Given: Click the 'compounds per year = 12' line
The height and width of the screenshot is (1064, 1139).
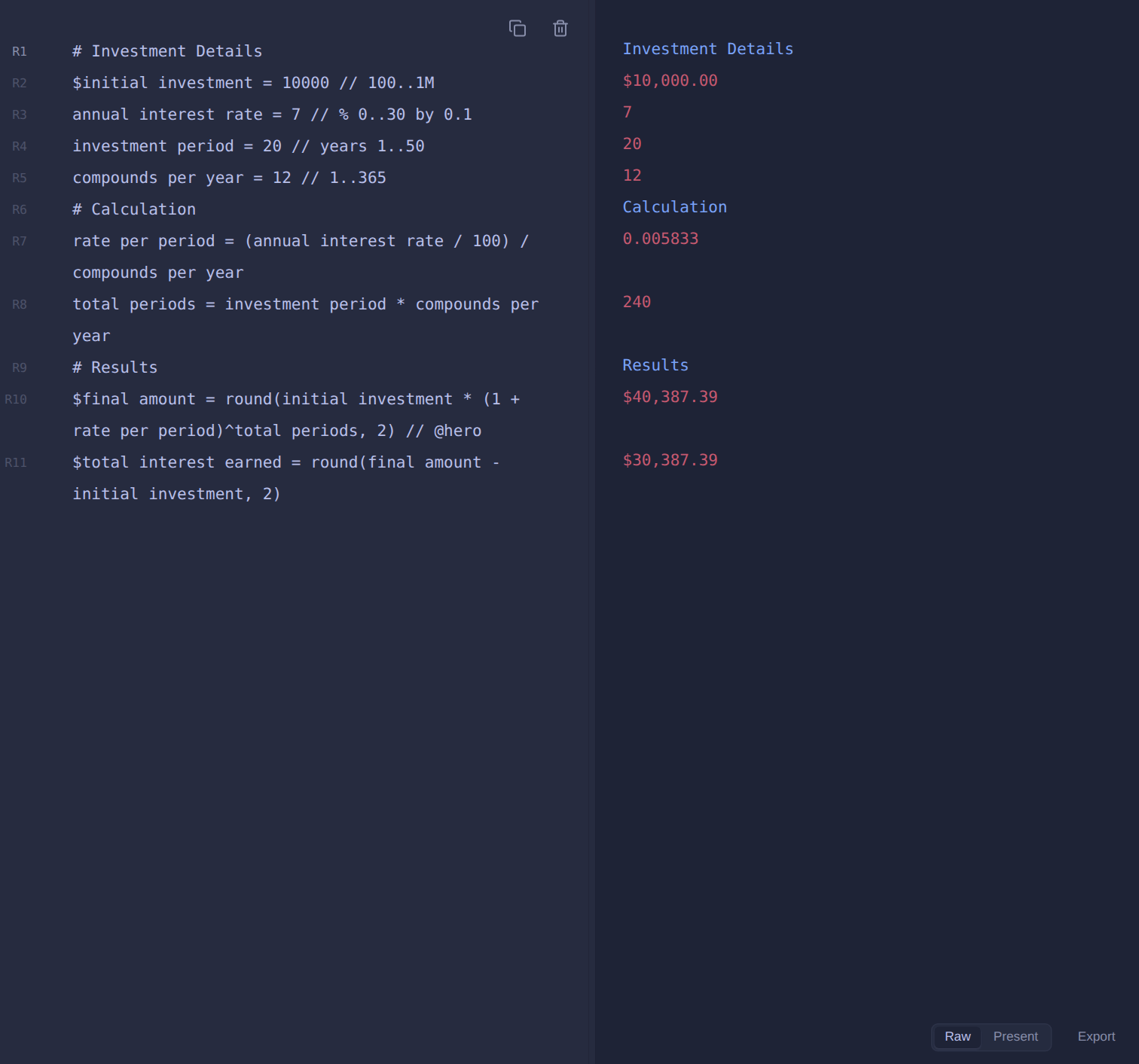Looking at the screenshot, I should coord(229,178).
